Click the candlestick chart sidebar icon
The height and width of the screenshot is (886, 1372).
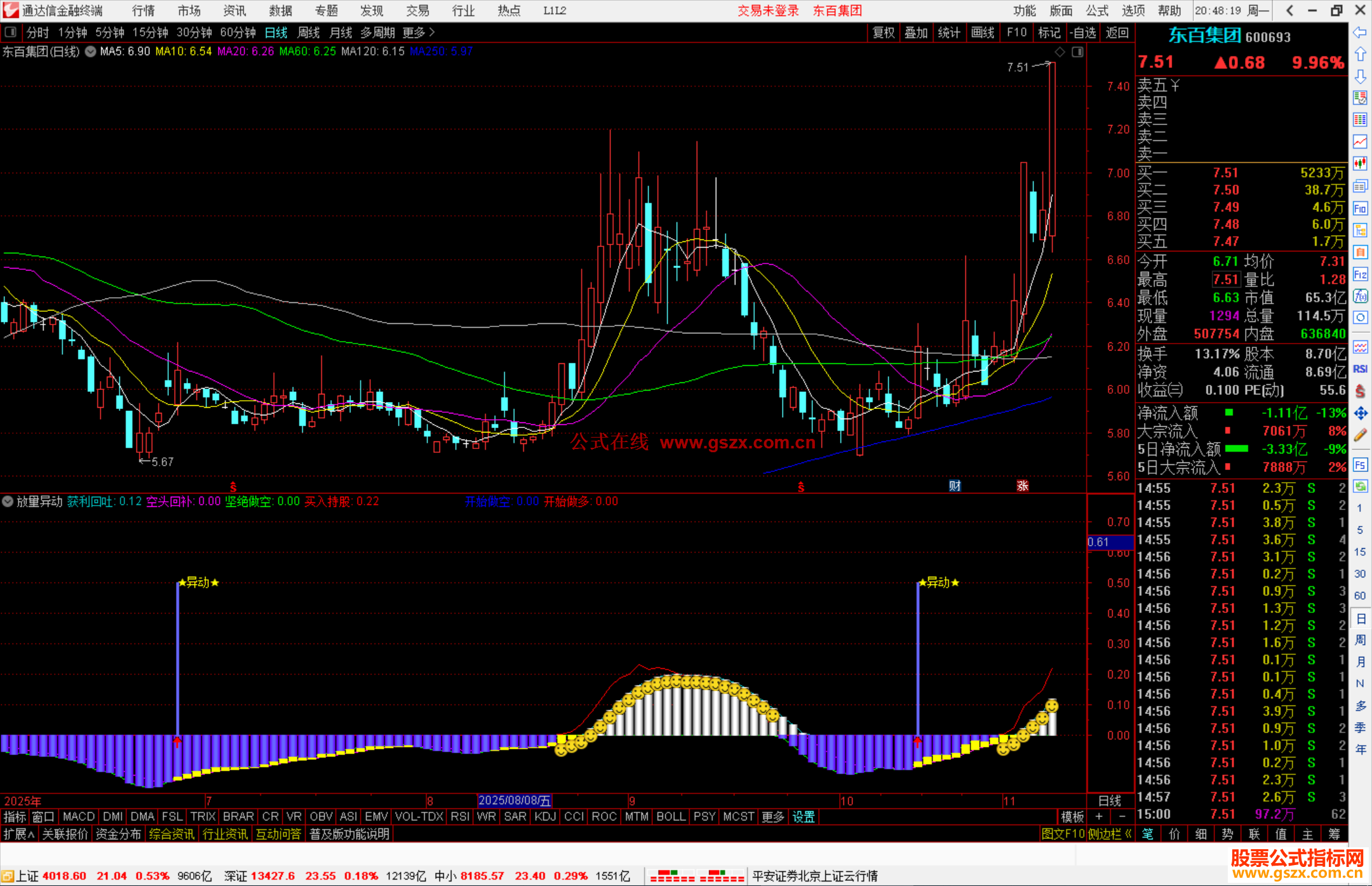click(1360, 163)
